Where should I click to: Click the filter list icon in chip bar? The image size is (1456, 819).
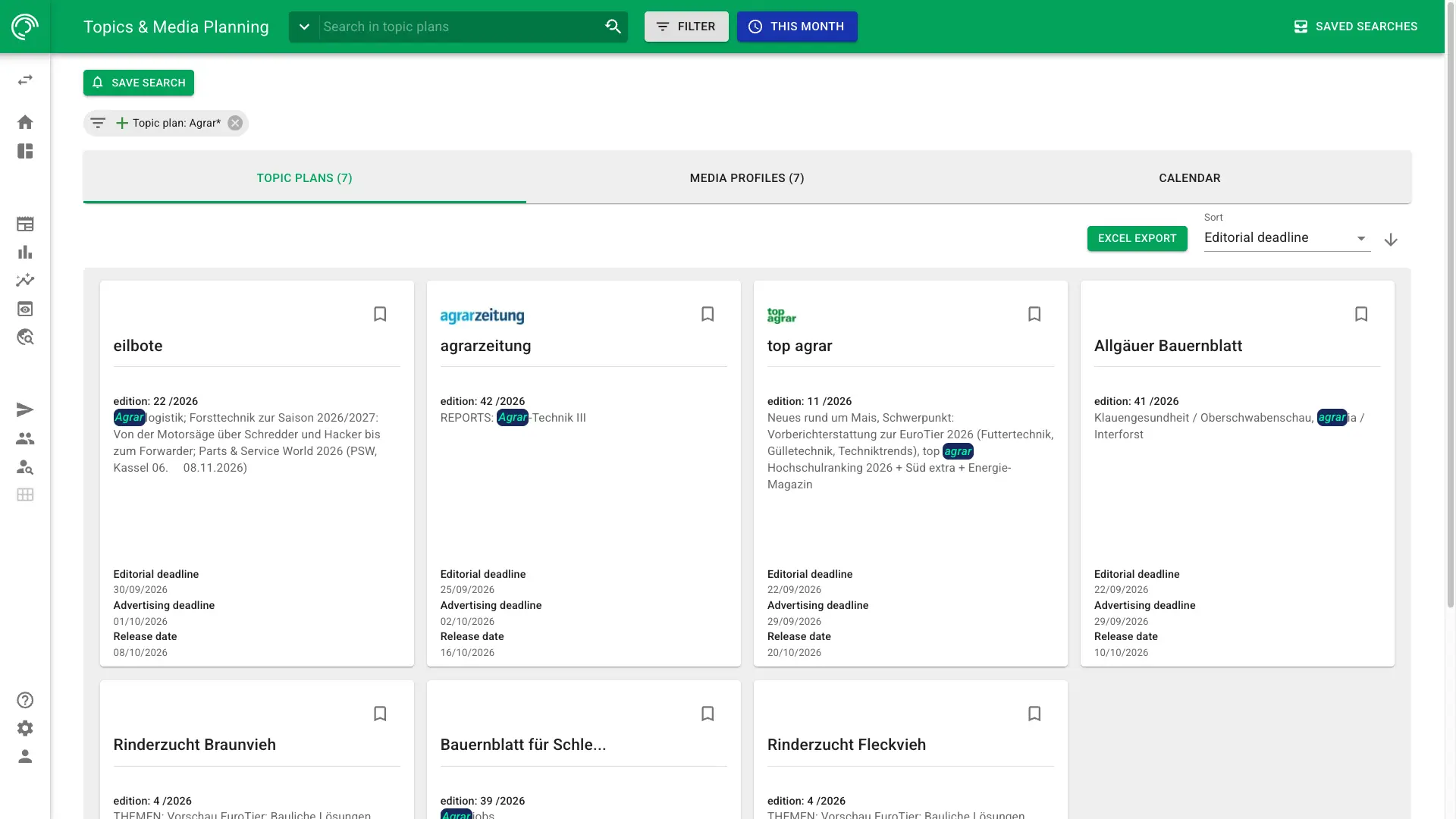(98, 123)
